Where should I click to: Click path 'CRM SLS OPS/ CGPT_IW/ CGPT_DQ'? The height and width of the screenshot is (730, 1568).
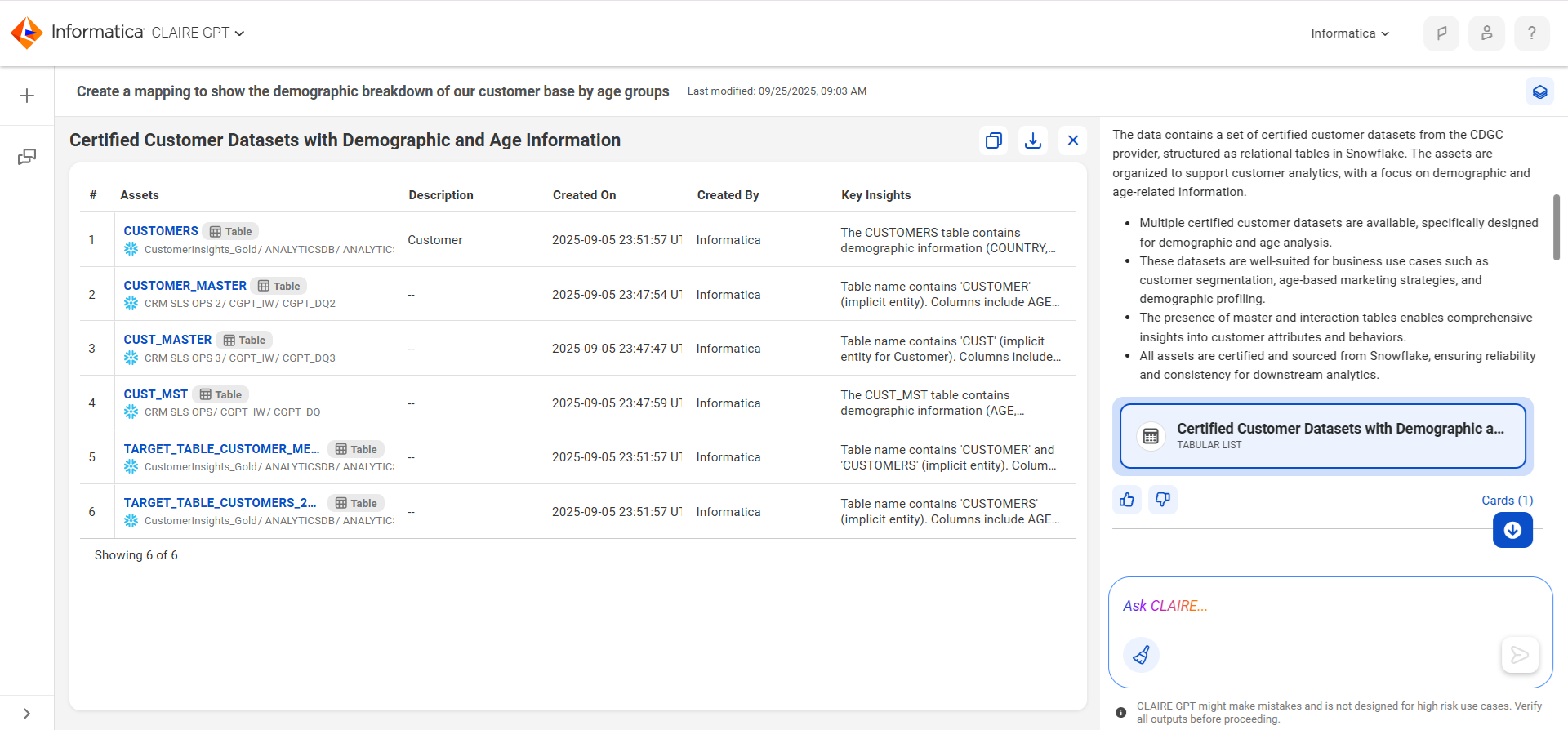click(x=233, y=412)
